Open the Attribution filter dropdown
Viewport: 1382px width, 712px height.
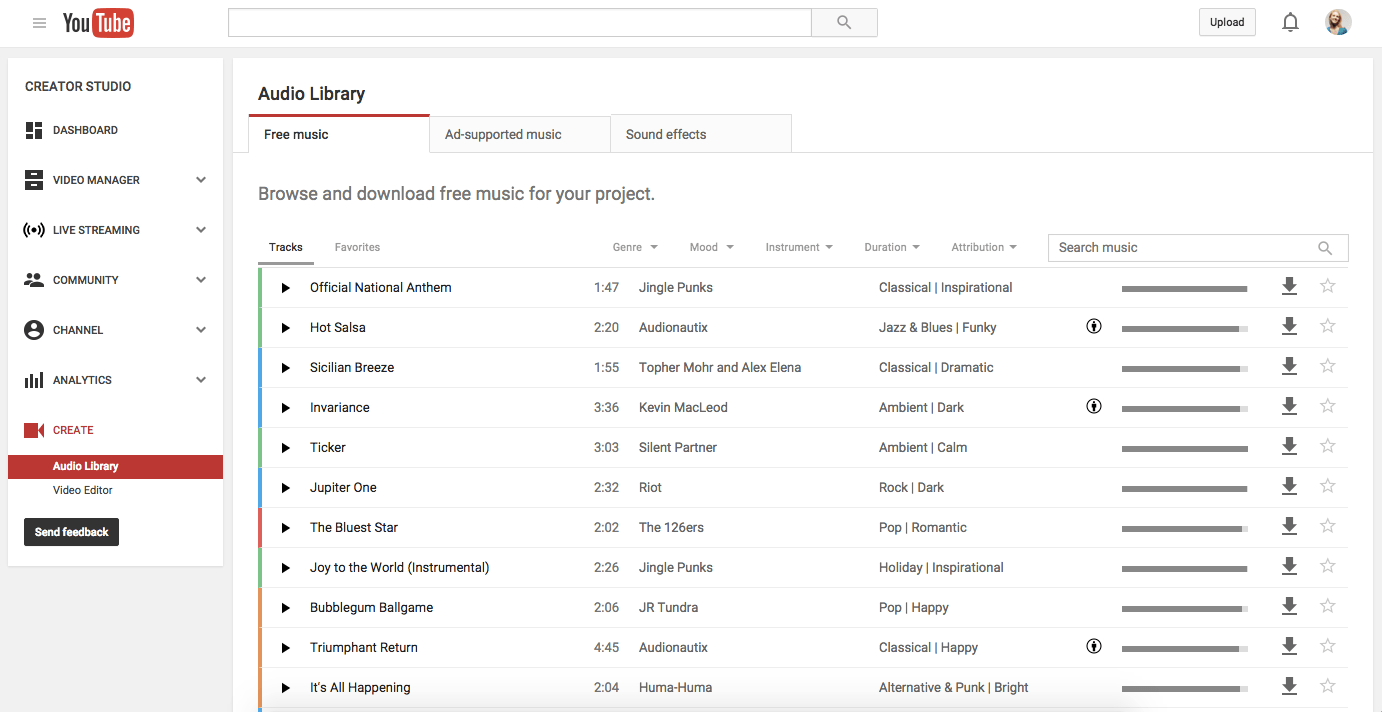tap(984, 247)
